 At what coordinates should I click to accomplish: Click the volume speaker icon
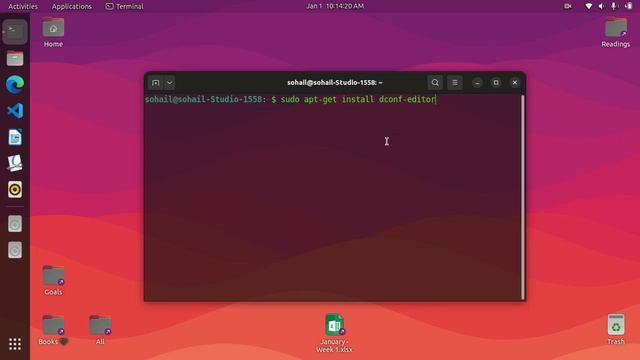pos(601,6)
